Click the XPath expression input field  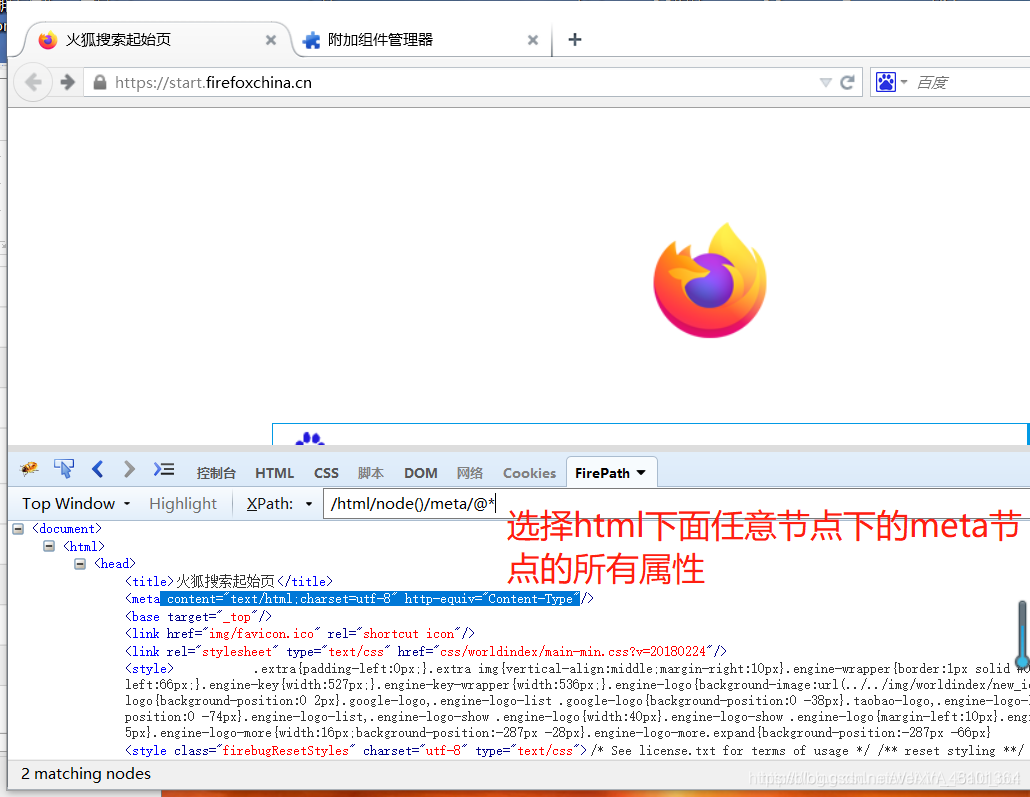tap(677, 504)
